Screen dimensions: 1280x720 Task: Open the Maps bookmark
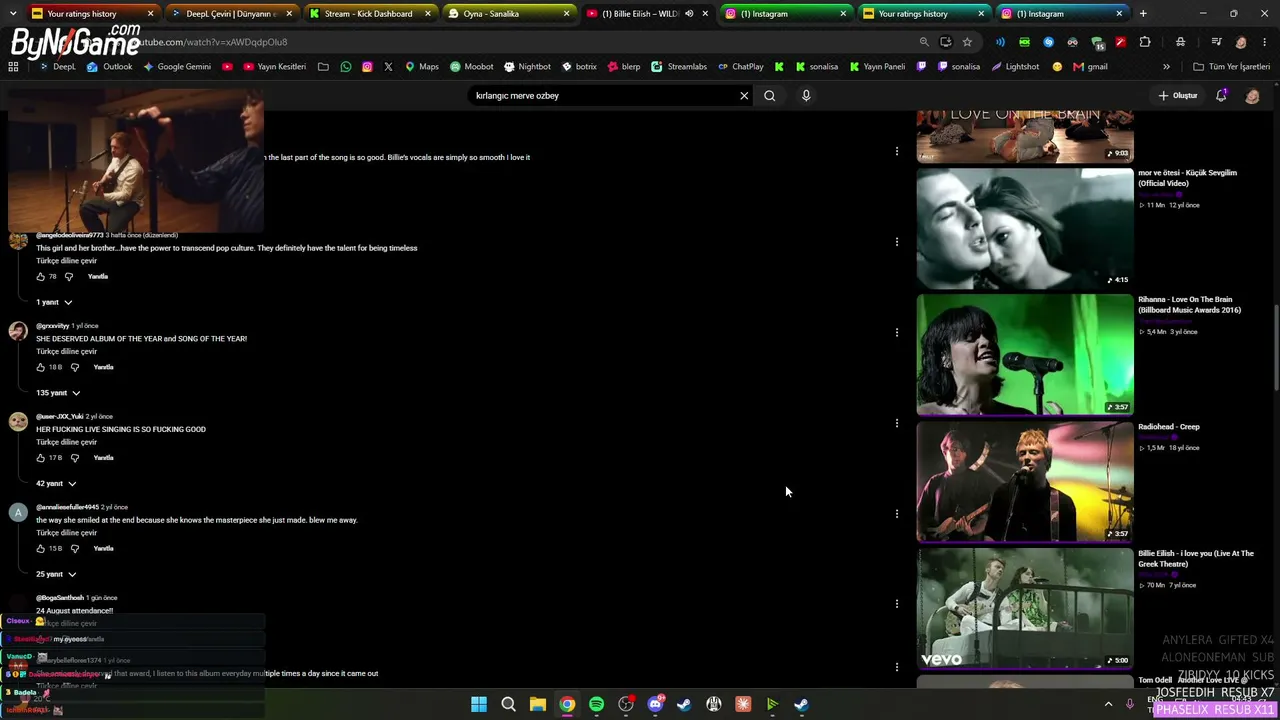(x=421, y=67)
